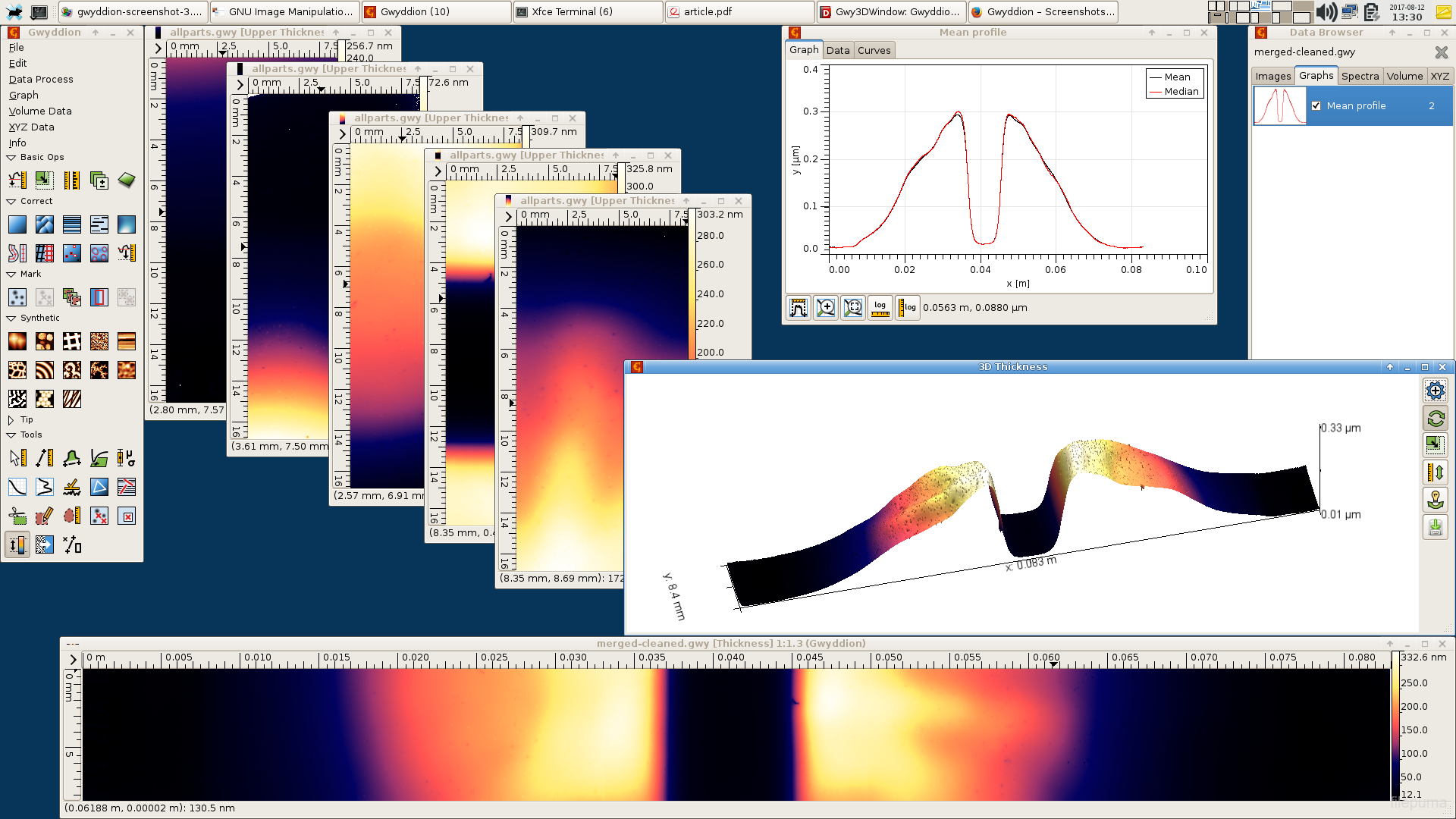Select the Statistical Quantities tool

(x=126, y=458)
